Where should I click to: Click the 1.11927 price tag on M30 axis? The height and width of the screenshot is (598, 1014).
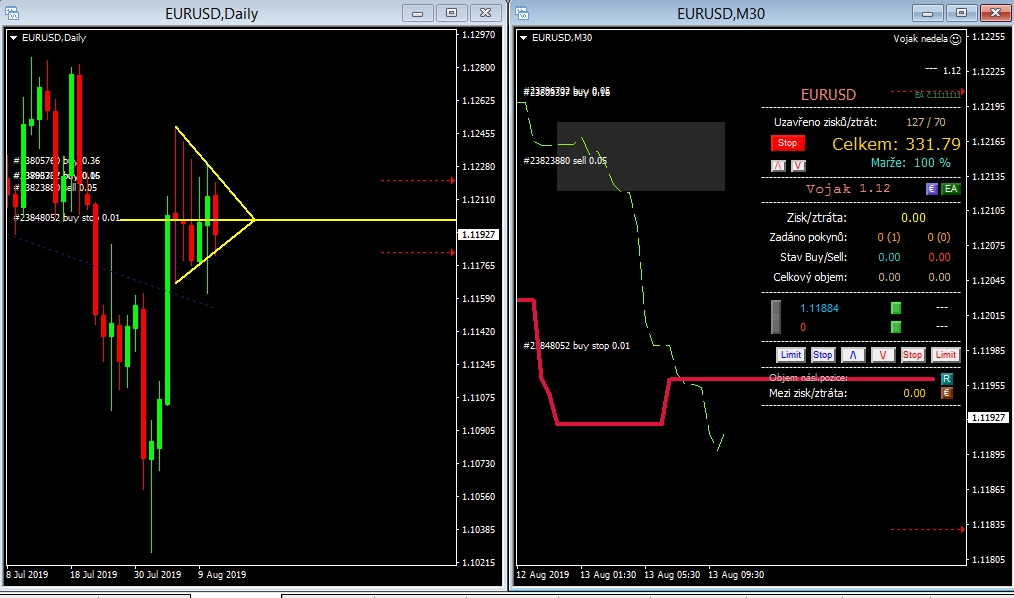[x=989, y=418]
